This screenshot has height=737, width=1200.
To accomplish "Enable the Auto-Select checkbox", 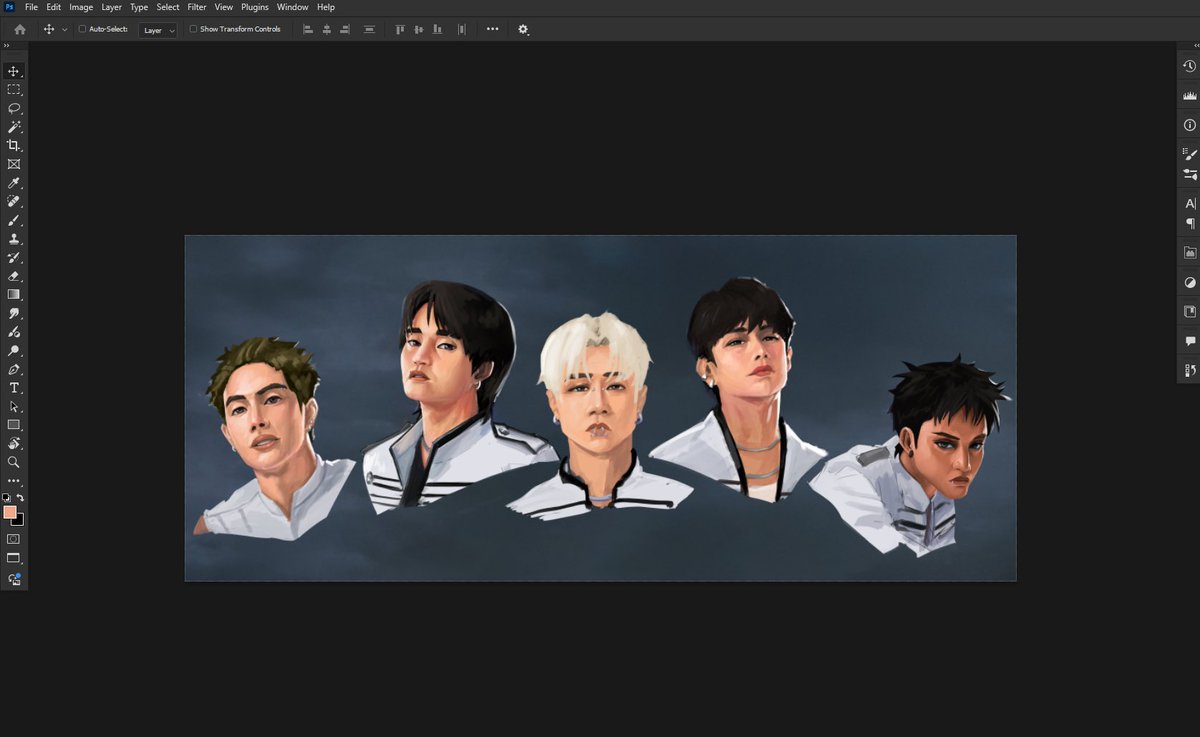I will 82,29.
